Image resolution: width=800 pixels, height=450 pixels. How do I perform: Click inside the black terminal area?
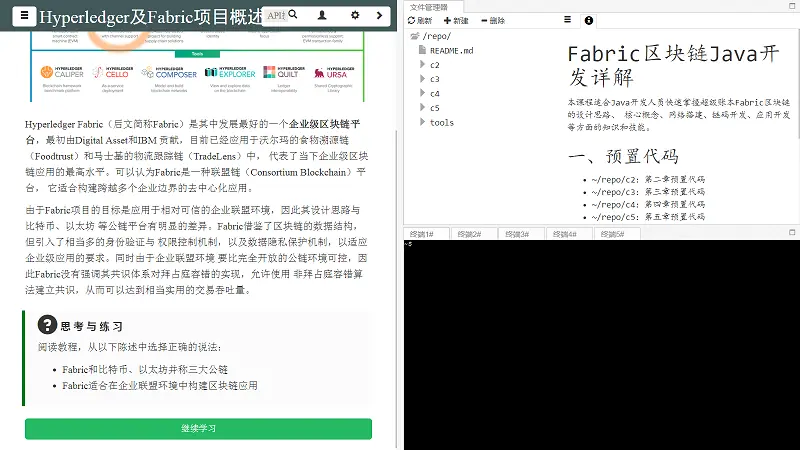pyautogui.click(x=602, y=344)
